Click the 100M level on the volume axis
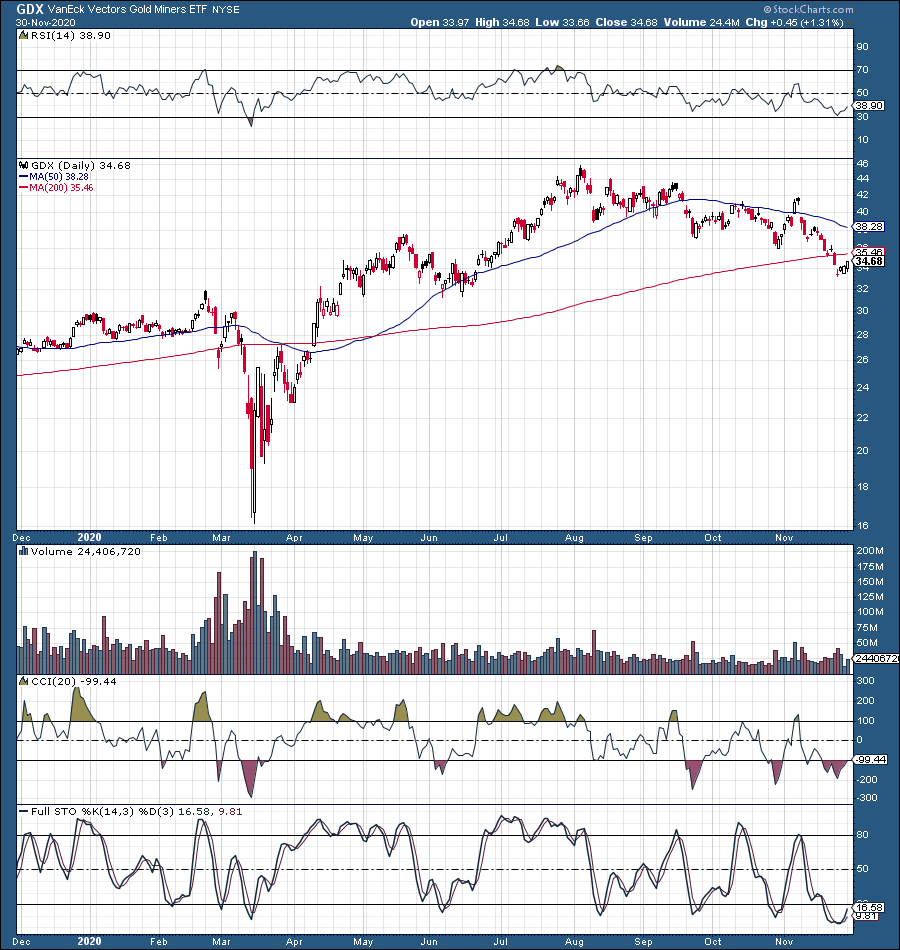Image resolution: width=900 pixels, height=950 pixels. click(x=870, y=612)
